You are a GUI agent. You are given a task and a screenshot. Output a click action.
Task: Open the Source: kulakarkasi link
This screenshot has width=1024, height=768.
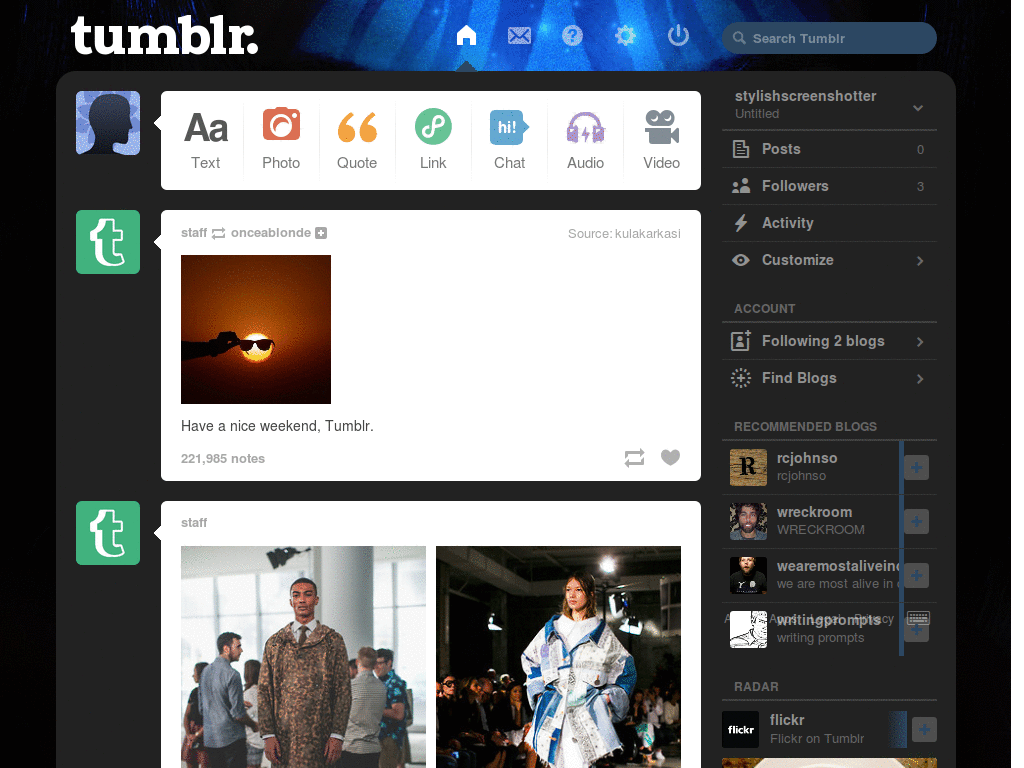pyautogui.click(x=624, y=234)
